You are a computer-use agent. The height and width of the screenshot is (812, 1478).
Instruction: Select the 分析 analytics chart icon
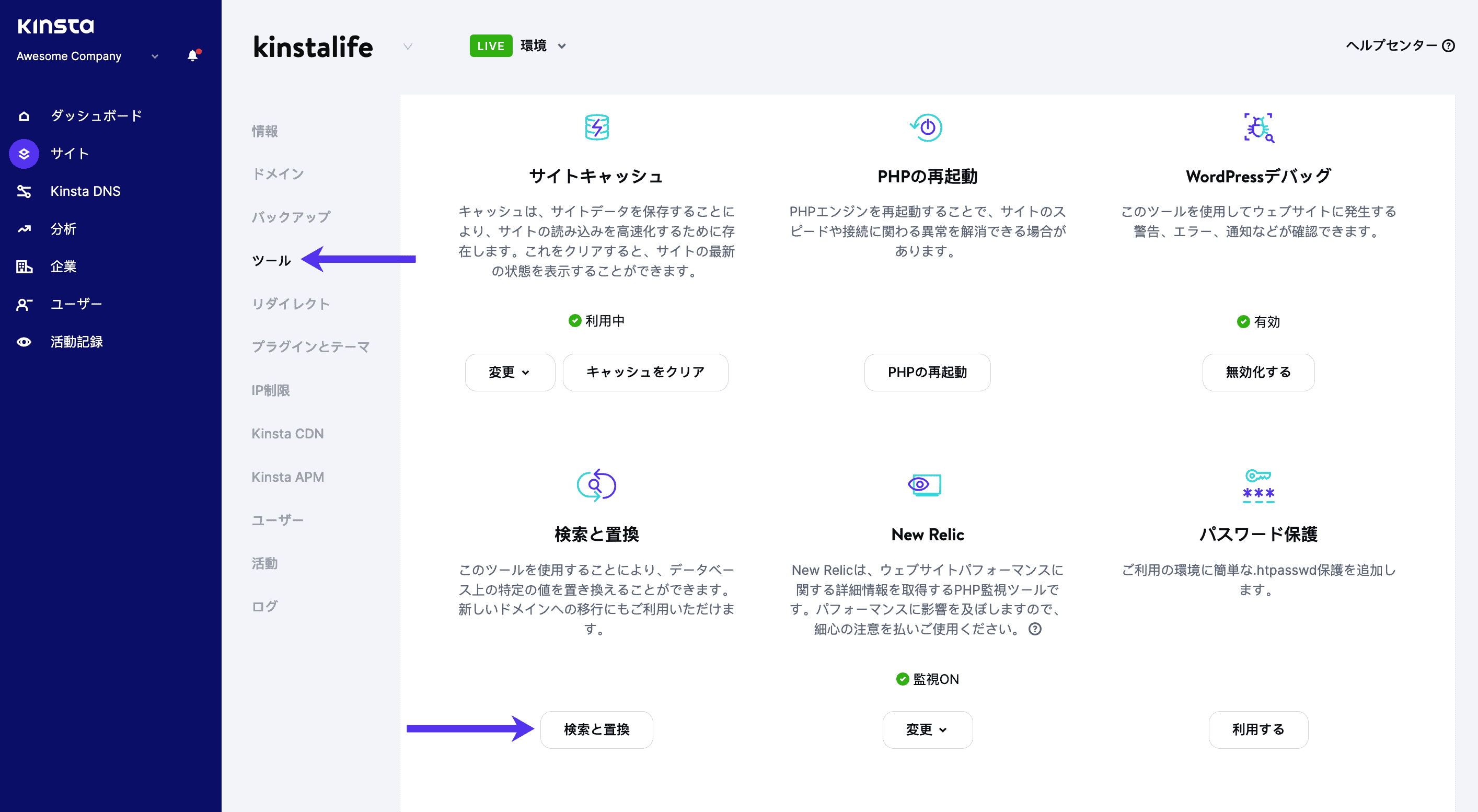[24, 229]
